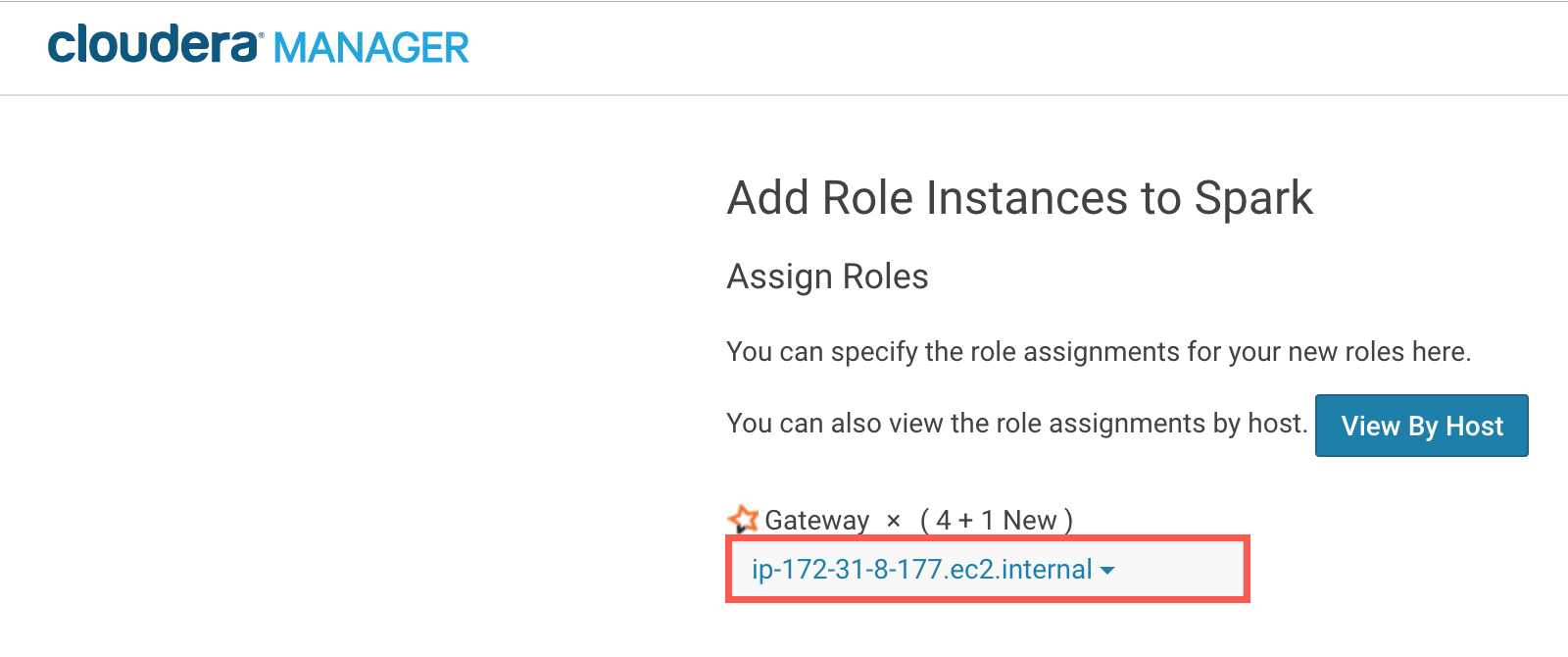
Task: Click the Add Role Instances to Spark title
Action: (1019, 198)
